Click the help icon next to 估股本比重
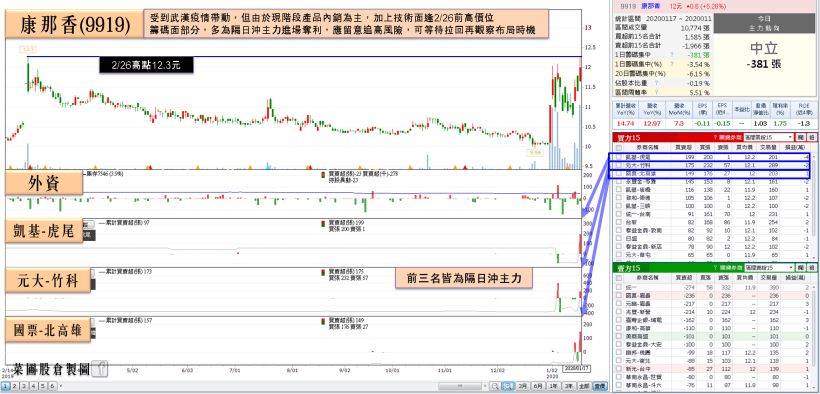 tap(656, 83)
